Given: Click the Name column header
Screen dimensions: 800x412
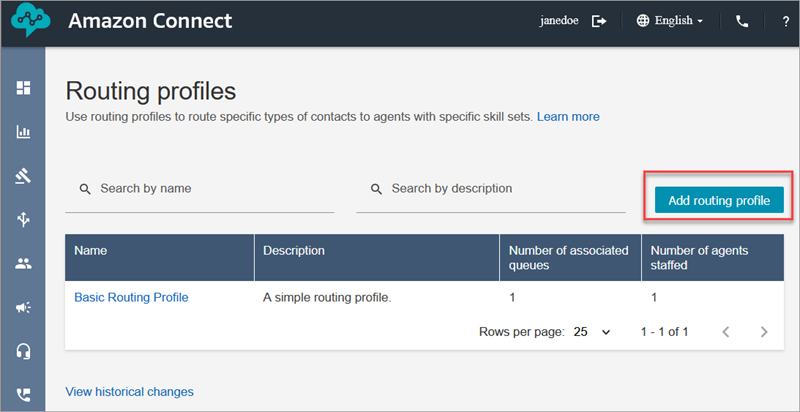Looking at the screenshot, I should tap(90, 251).
